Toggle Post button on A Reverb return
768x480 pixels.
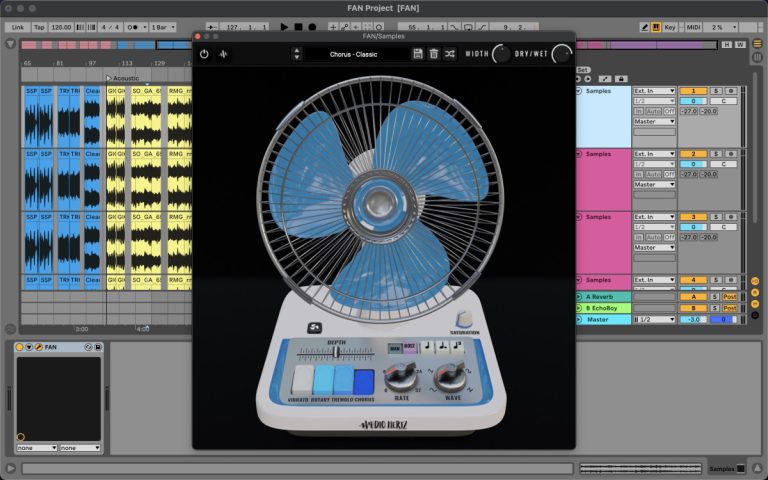click(x=729, y=297)
